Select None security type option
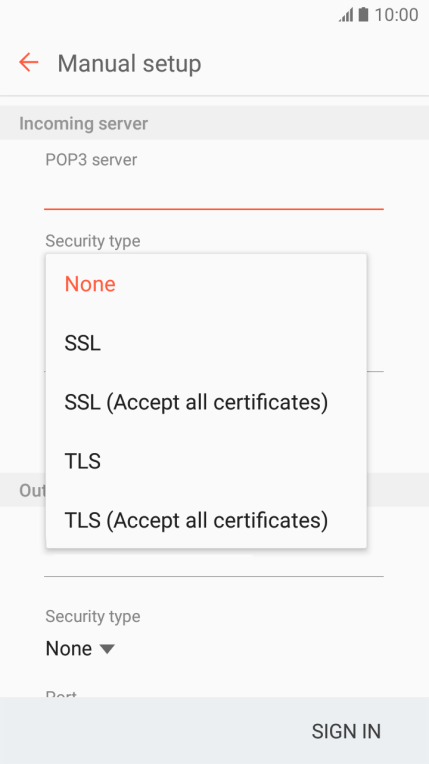Screen dimensions: 429x764 (x=206, y=284)
